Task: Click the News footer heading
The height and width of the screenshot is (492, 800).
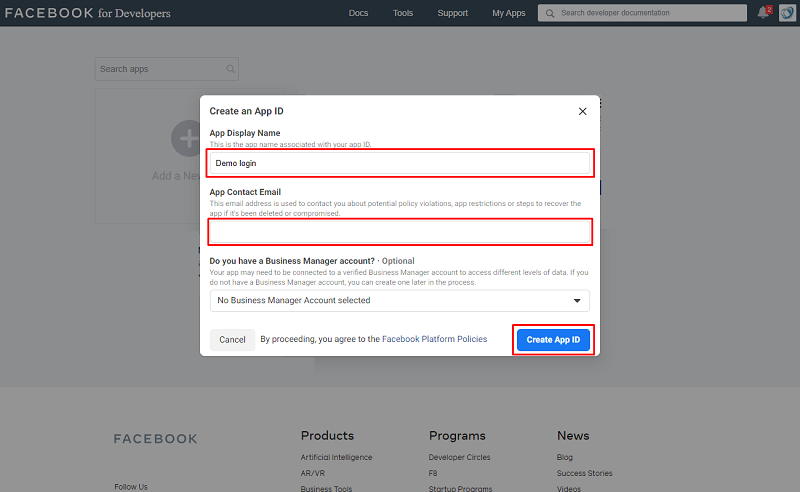Action: pos(573,435)
